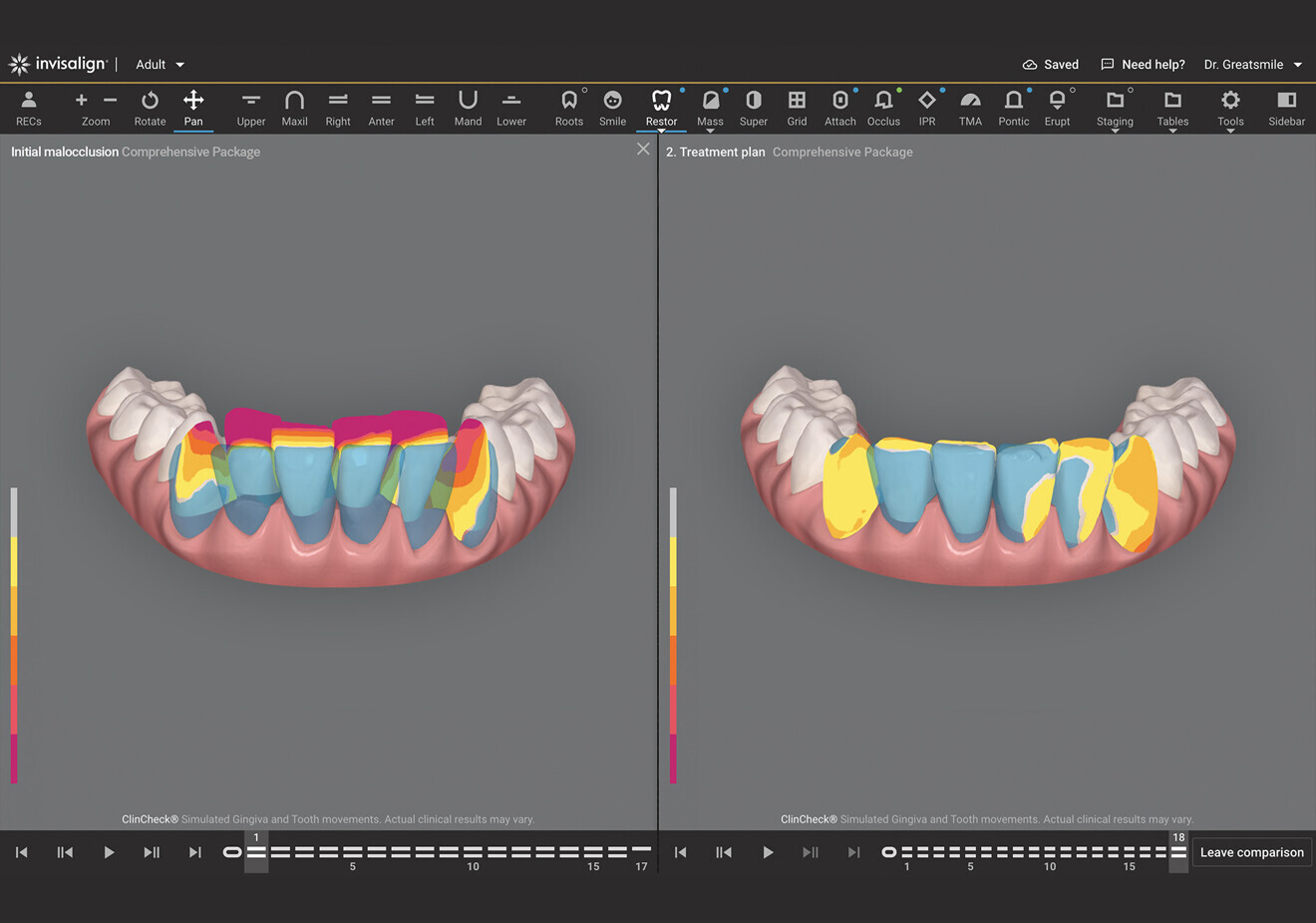1316x923 pixels.
Task: Open the Attach tool
Action: click(x=839, y=108)
